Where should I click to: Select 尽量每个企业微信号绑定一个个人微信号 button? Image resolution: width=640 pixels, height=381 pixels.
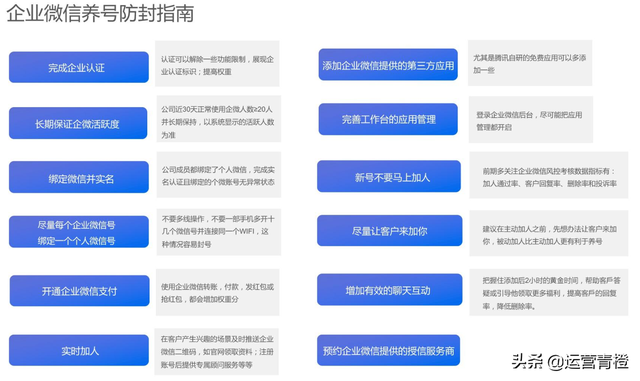click(x=79, y=232)
